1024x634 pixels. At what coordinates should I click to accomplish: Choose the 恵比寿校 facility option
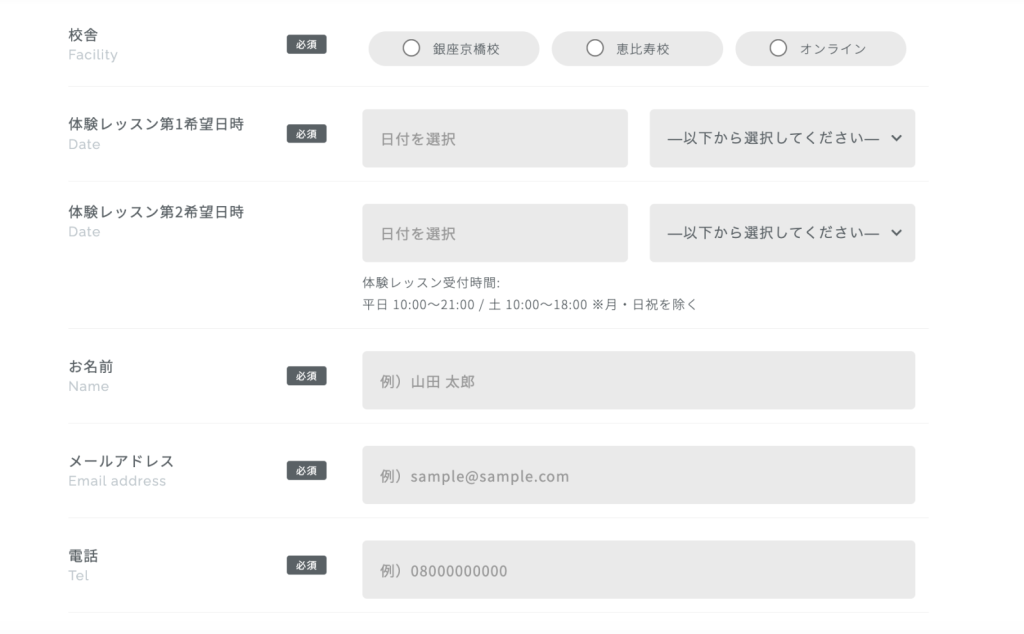coord(595,48)
